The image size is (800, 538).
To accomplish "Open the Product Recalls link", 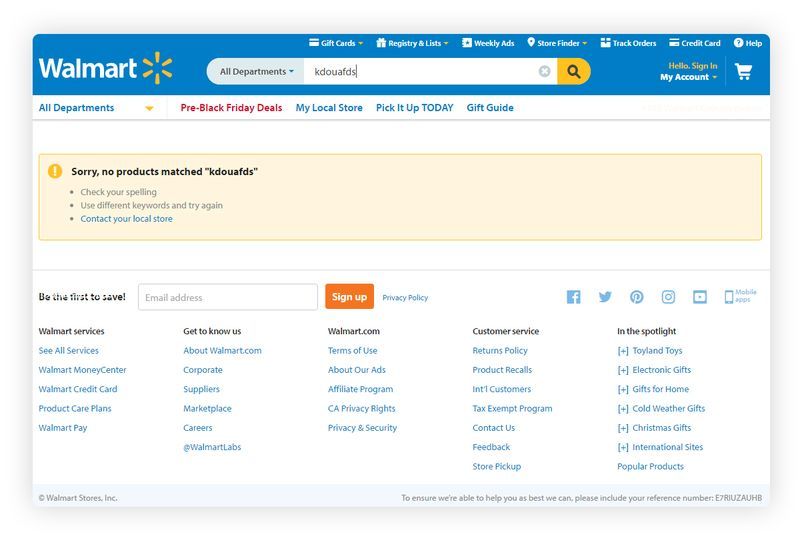I will (x=502, y=370).
